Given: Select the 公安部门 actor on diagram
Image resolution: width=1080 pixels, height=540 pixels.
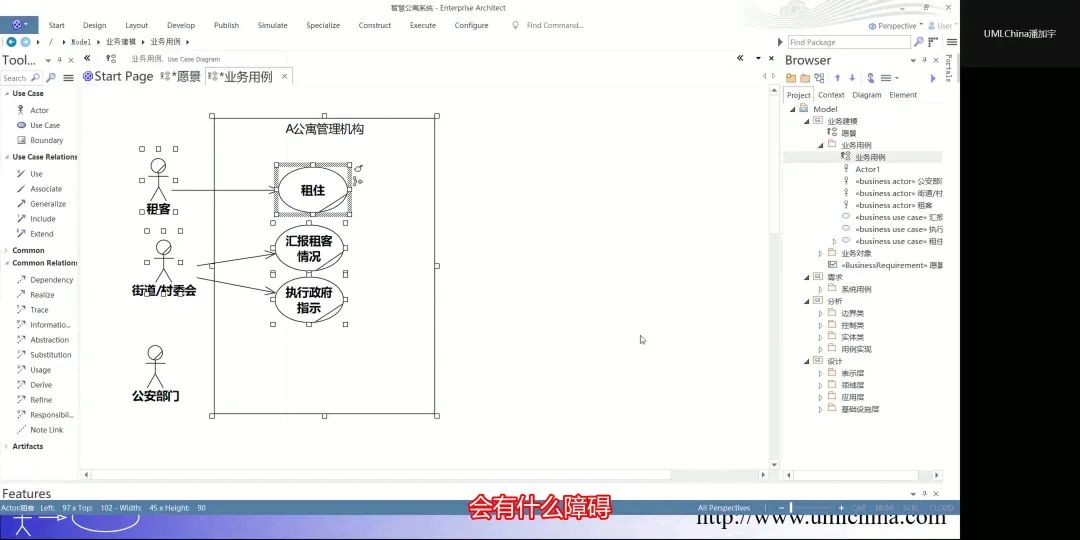Looking at the screenshot, I should pyautogui.click(x=156, y=374).
